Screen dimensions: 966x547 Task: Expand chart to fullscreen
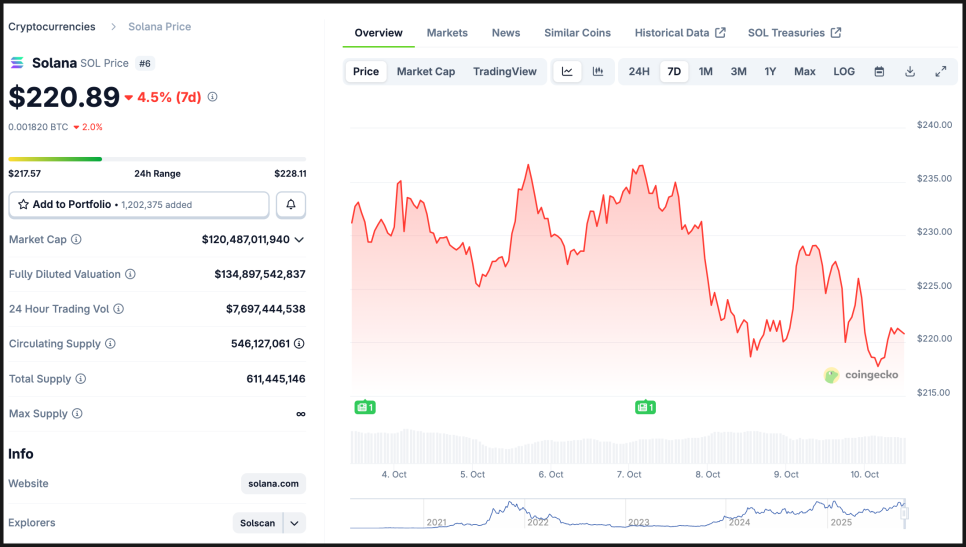941,72
